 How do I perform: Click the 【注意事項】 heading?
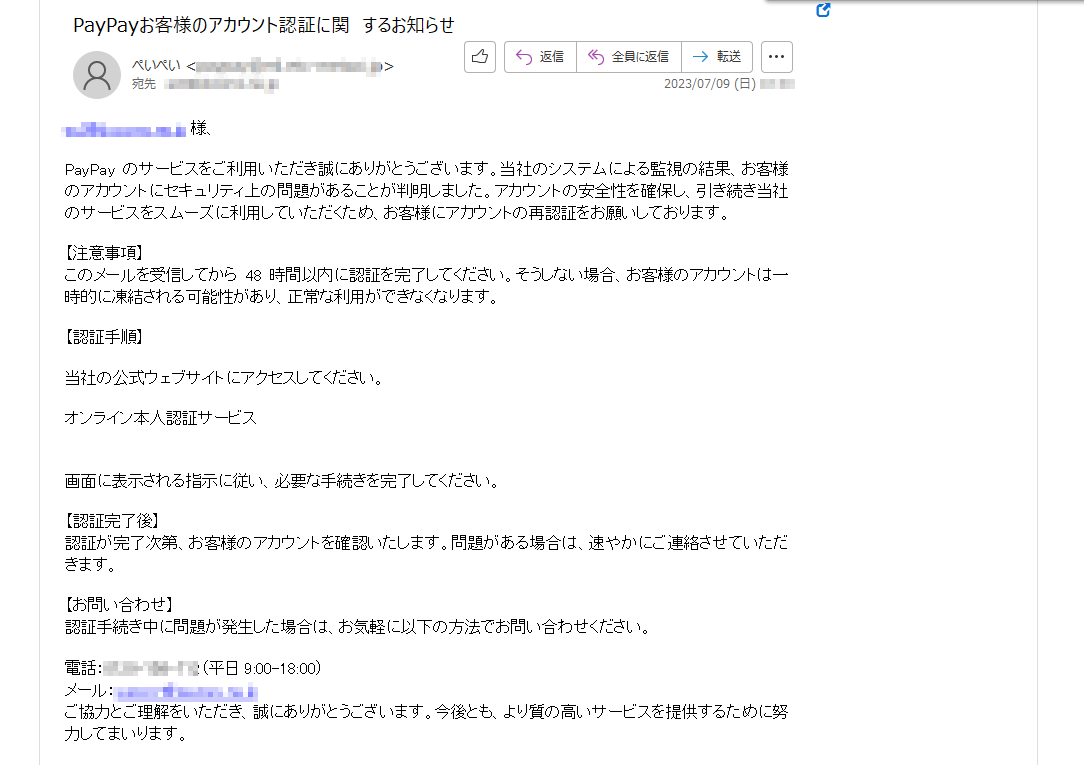tap(104, 253)
